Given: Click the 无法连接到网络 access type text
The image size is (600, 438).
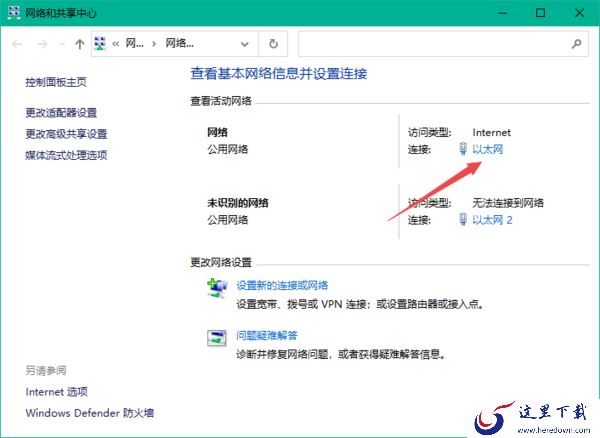Looking at the screenshot, I should (x=508, y=203).
